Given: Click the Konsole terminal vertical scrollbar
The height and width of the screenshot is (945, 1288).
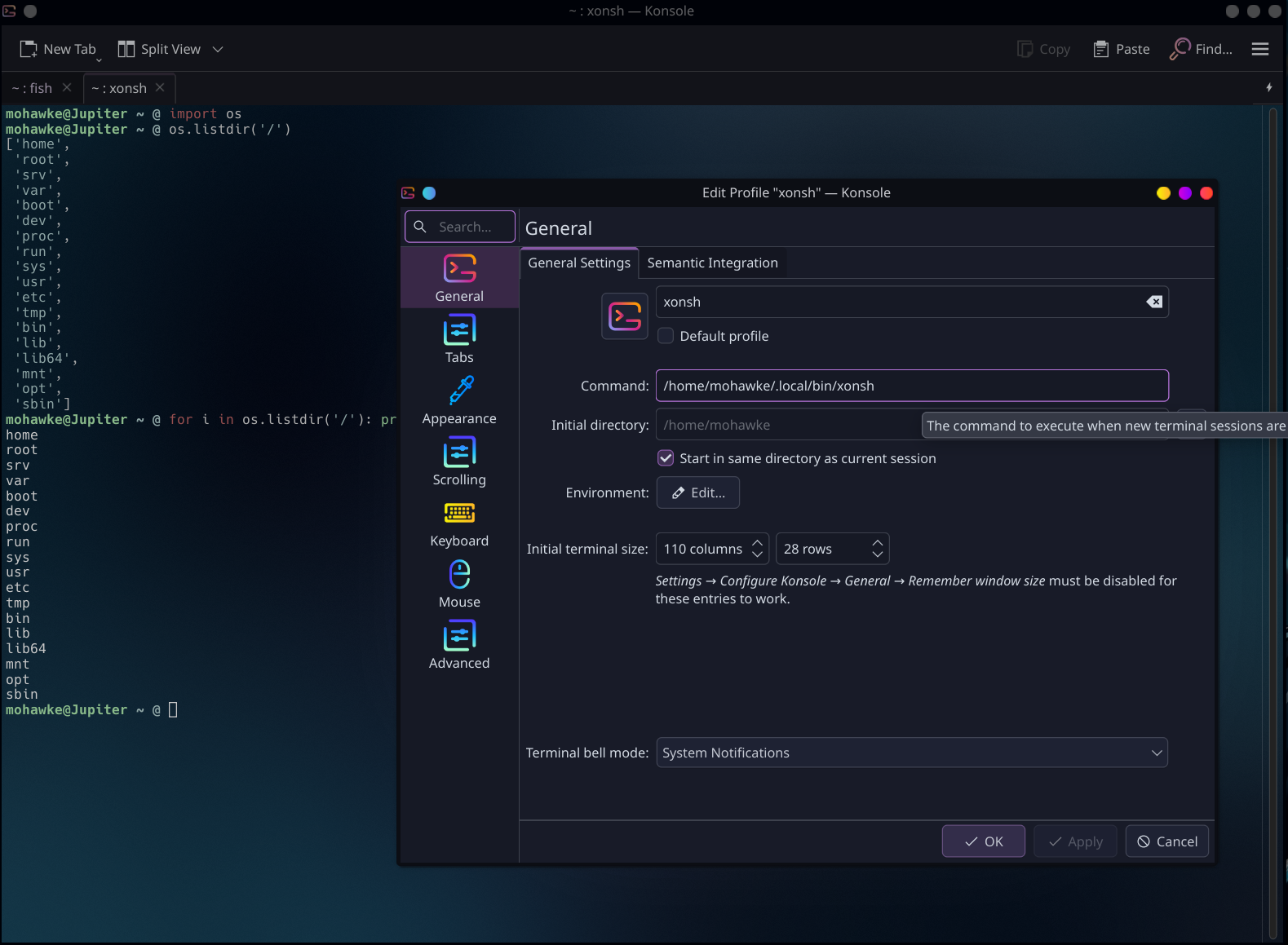Looking at the screenshot, I should pos(1273,522).
